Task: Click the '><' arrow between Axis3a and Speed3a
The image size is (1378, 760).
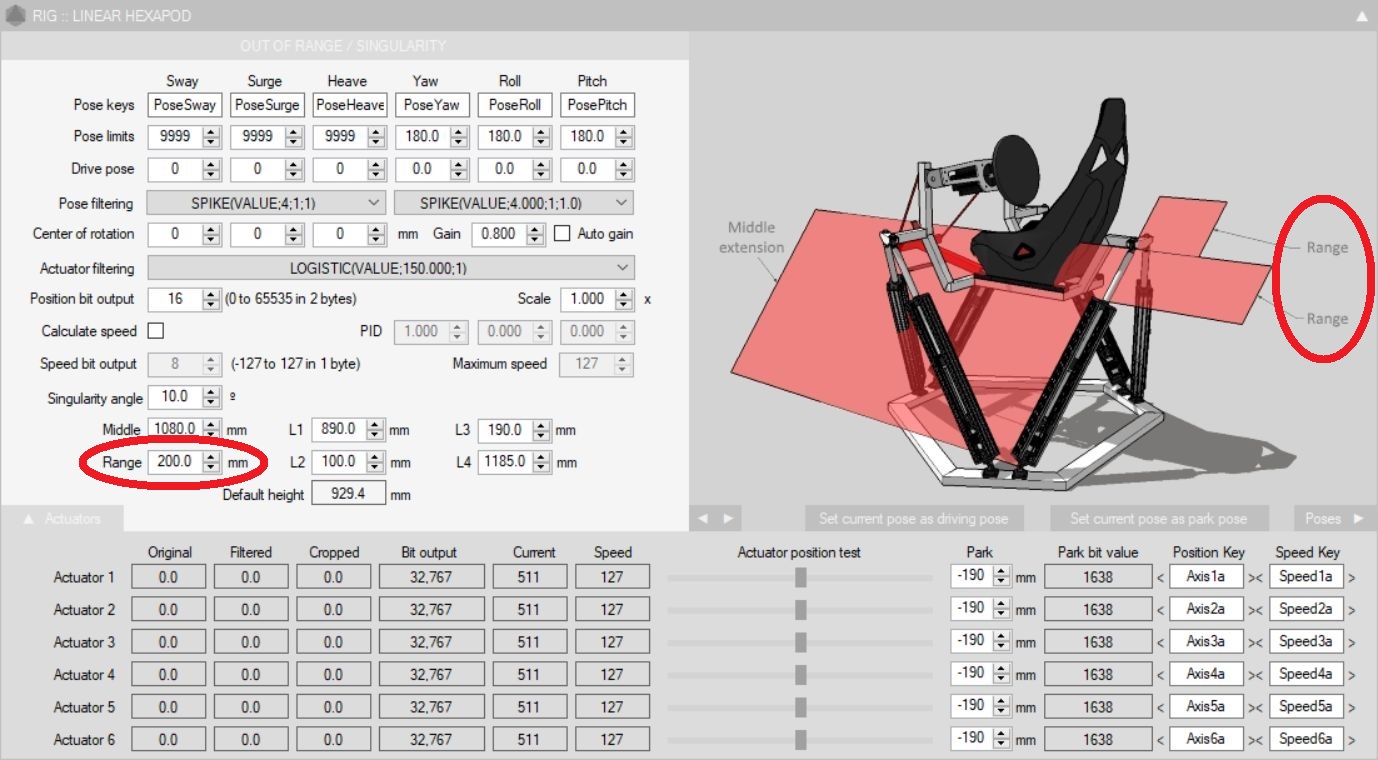Action: (1255, 642)
